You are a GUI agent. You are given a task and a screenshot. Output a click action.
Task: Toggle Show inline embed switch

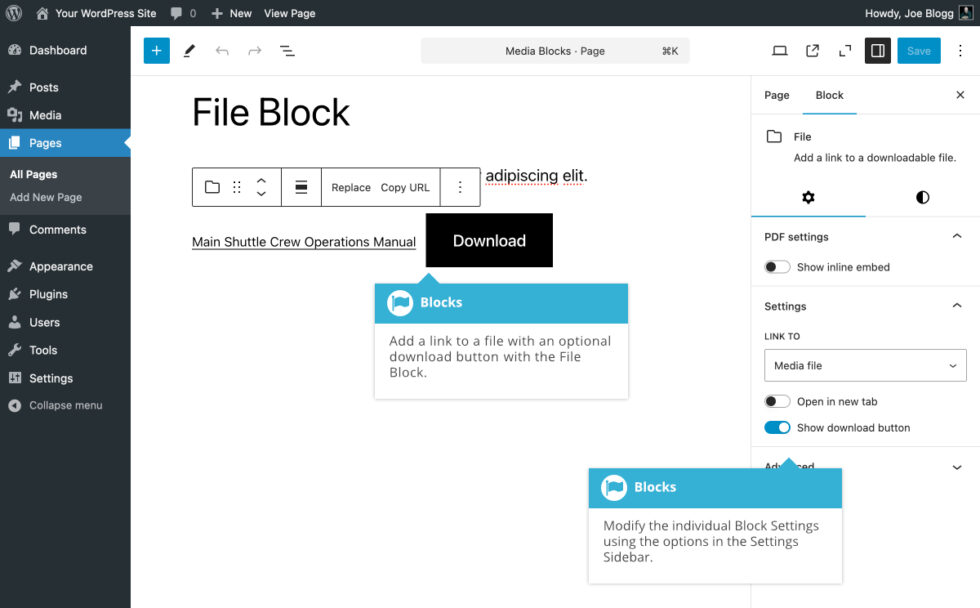(777, 267)
